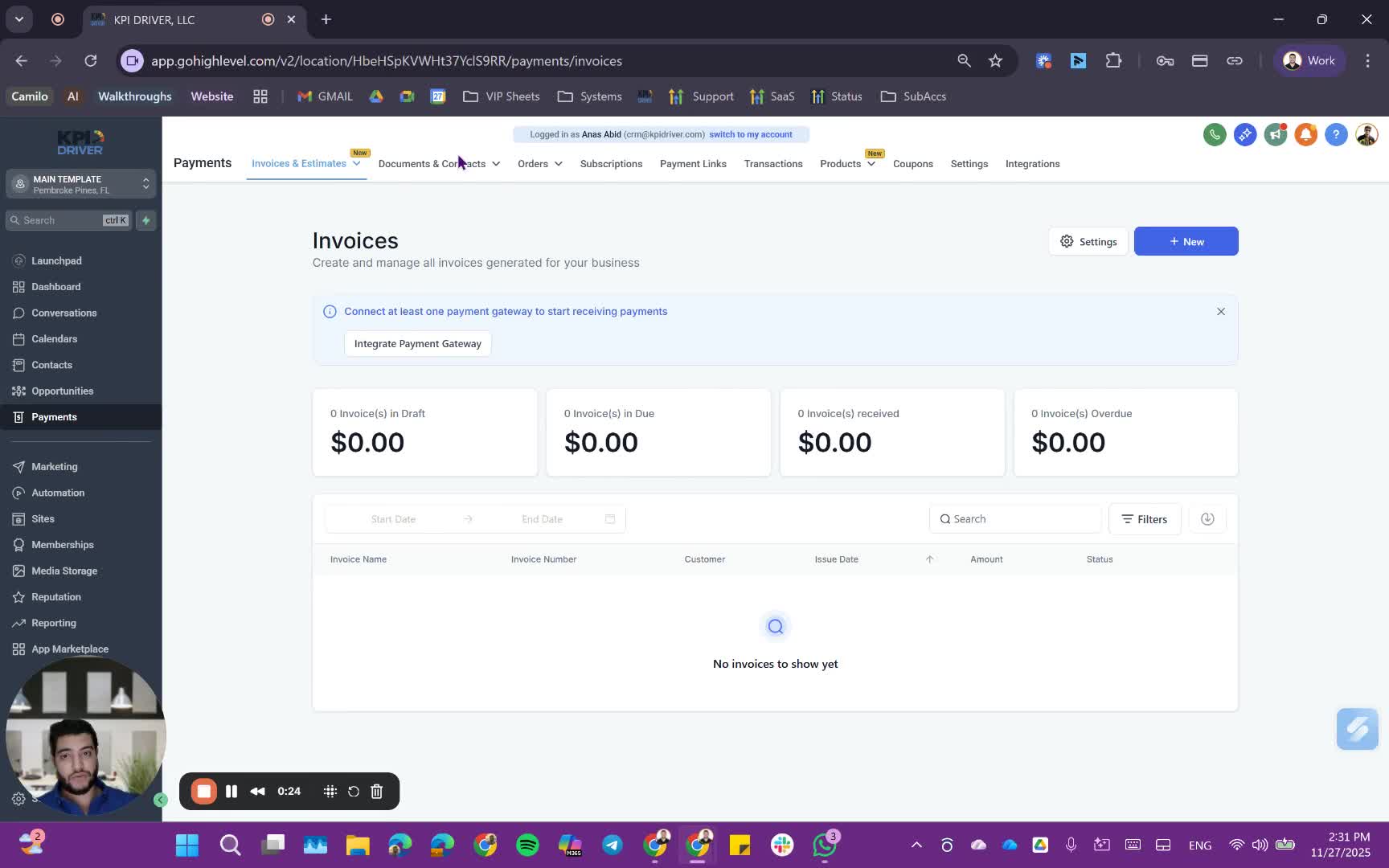Screen dimensions: 1389x868
Task: Click the download invoices export icon
Action: [1207, 519]
